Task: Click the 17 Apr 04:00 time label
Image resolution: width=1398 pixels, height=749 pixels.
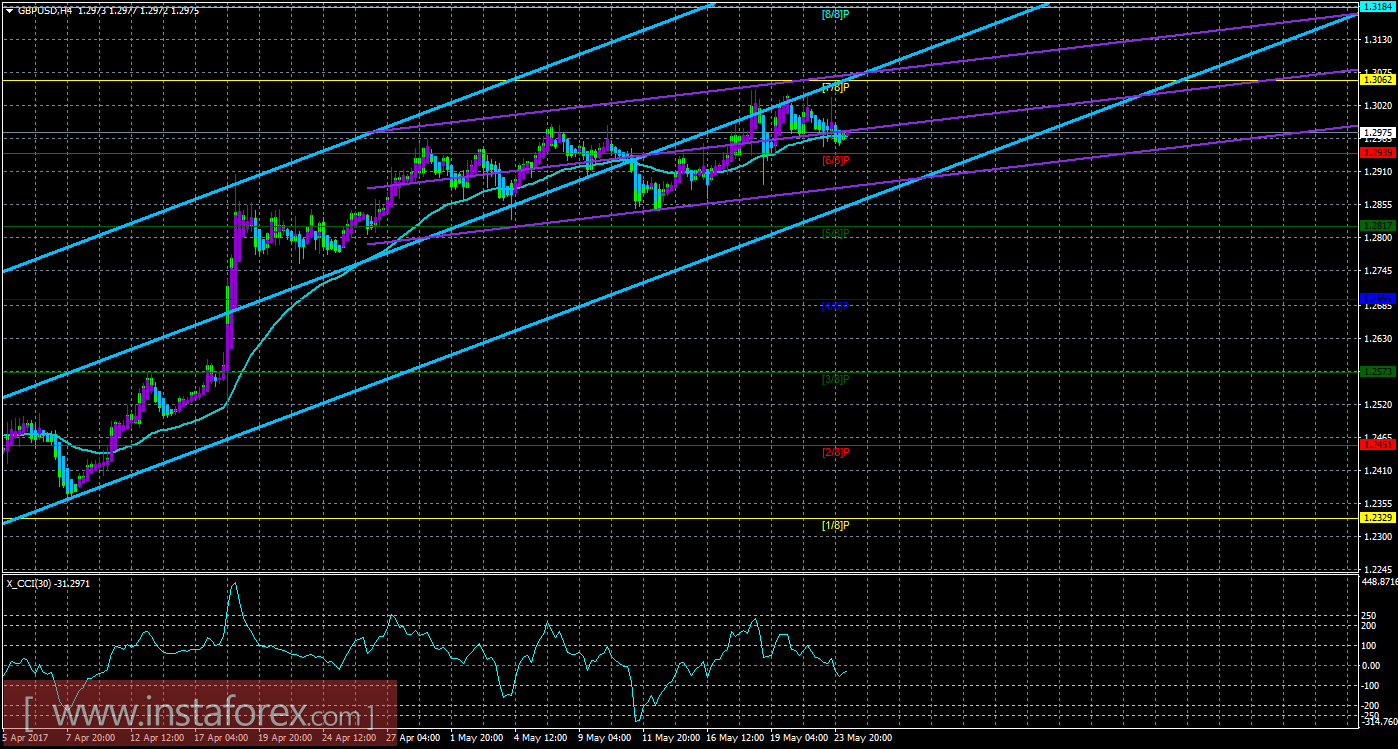Action: [x=222, y=738]
